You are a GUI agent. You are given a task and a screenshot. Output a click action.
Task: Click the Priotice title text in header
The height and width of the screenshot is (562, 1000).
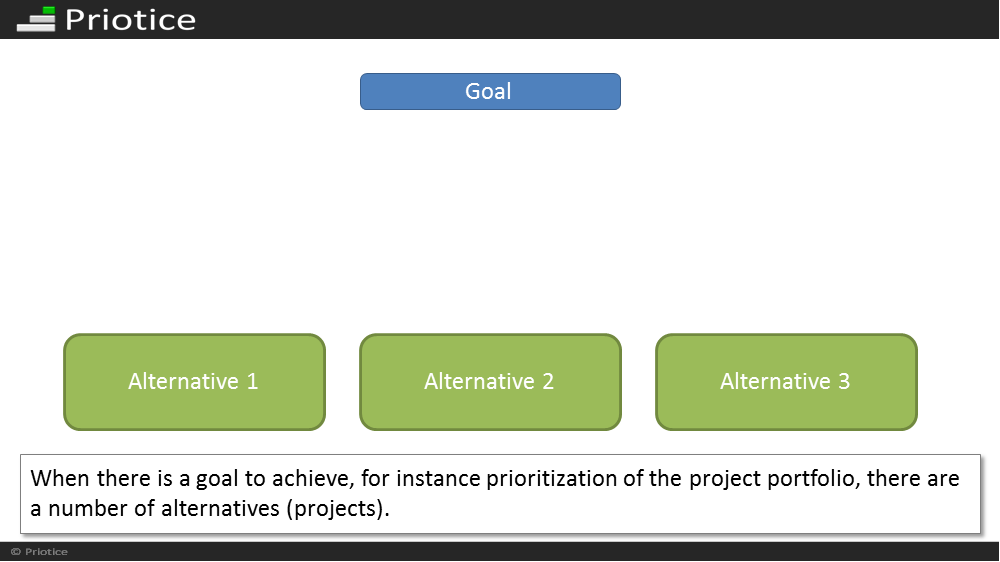pos(130,20)
